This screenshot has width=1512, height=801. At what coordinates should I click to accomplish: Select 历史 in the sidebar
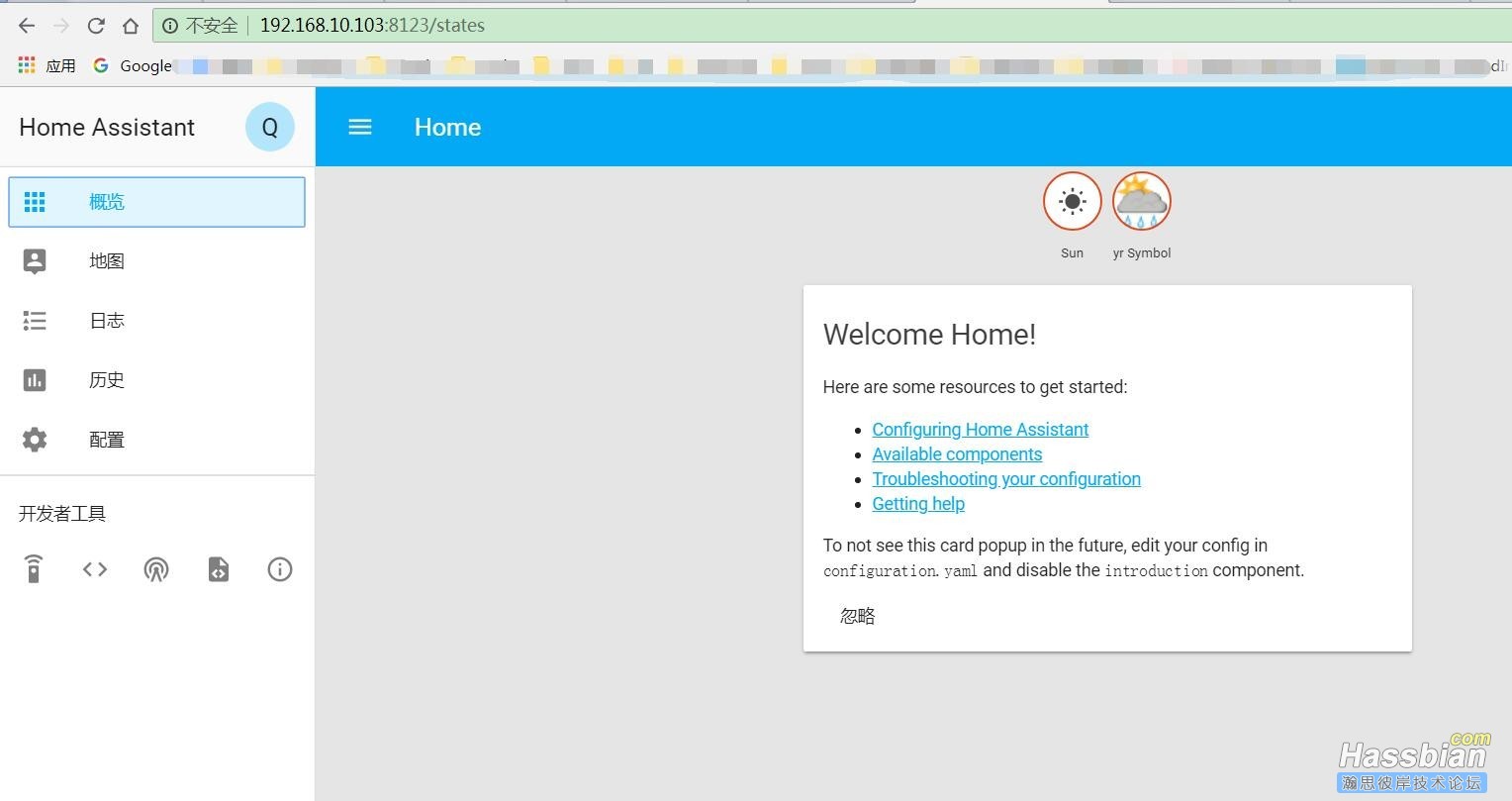point(156,380)
